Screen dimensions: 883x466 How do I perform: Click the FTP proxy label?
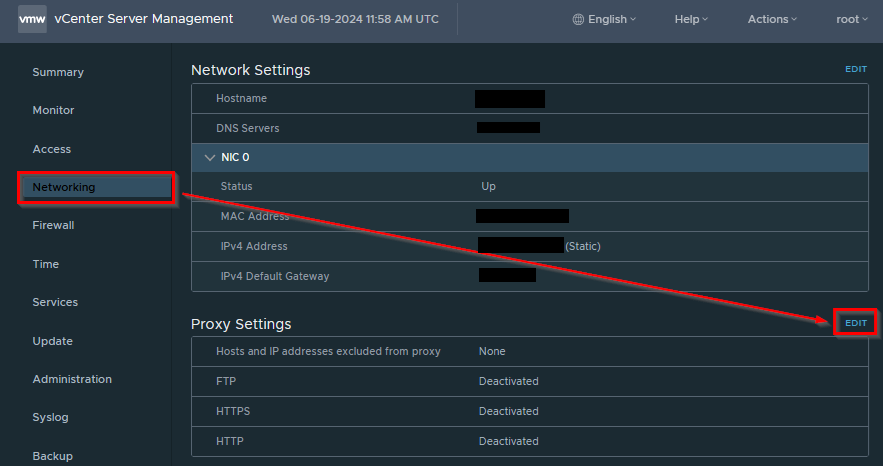coord(226,382)
